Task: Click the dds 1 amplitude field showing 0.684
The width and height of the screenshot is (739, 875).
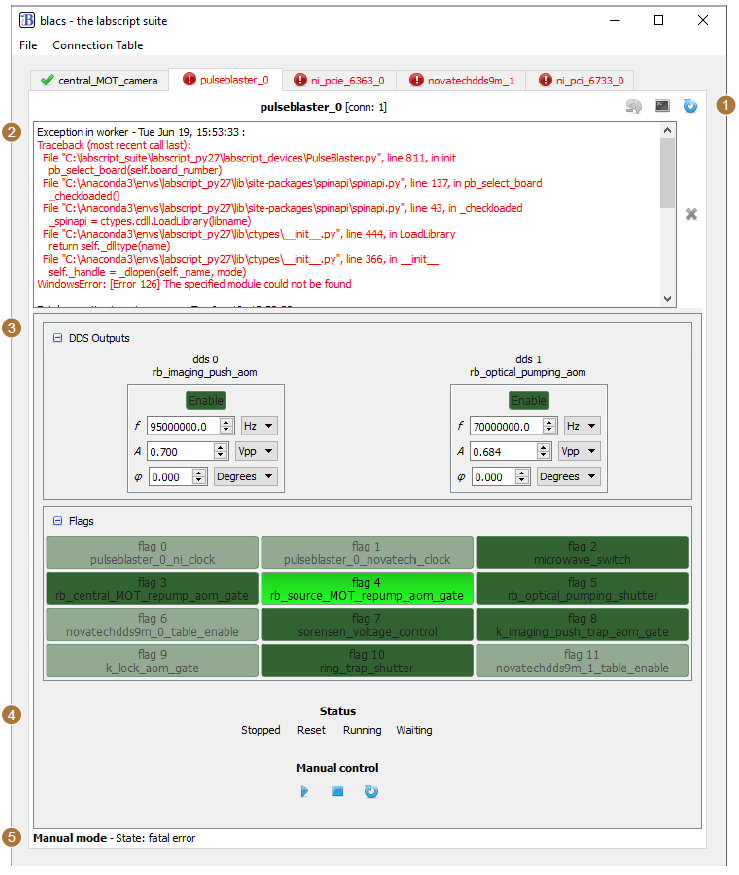Action: point(504,451)
